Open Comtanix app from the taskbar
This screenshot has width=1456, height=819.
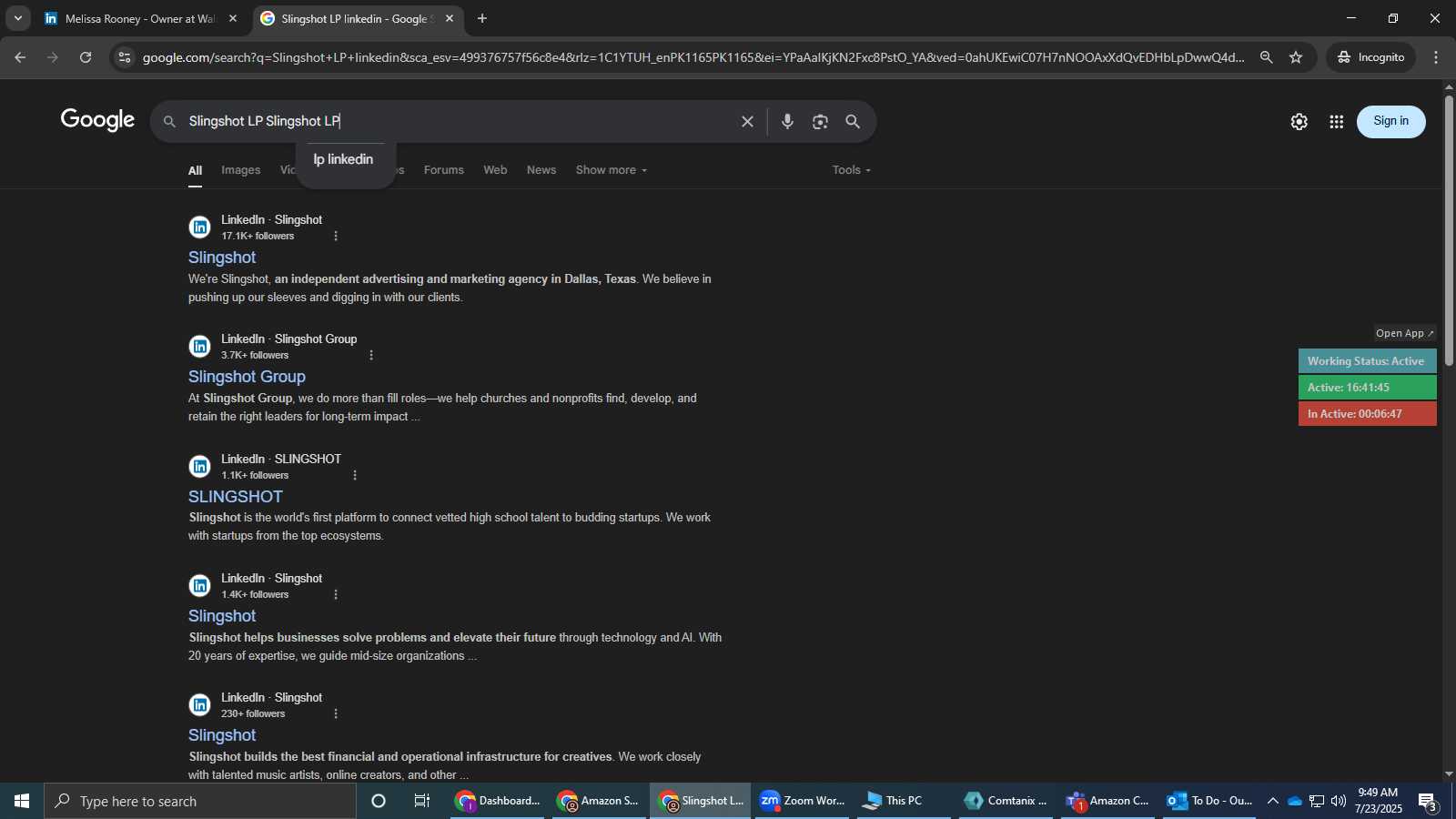1006,801
